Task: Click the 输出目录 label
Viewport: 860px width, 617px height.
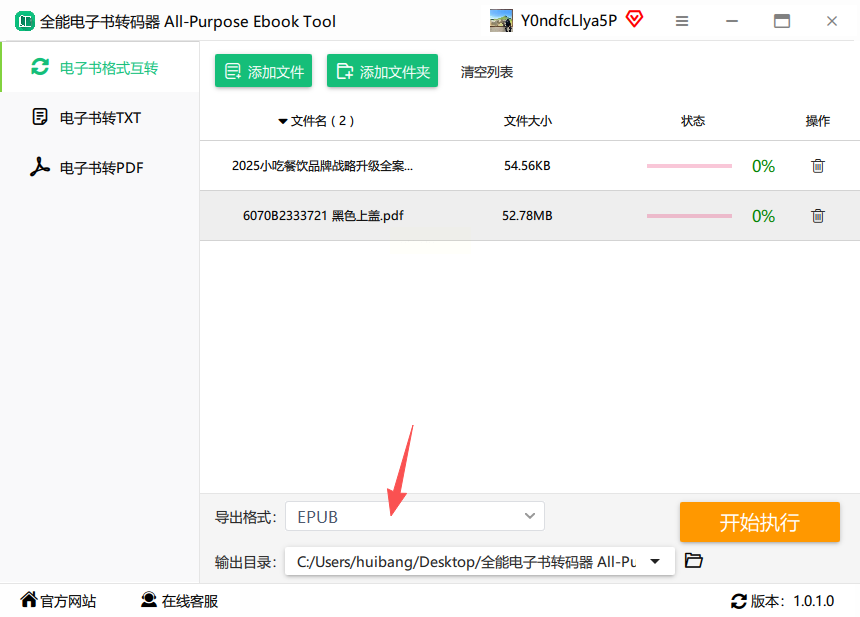Action: coord(245,562)
